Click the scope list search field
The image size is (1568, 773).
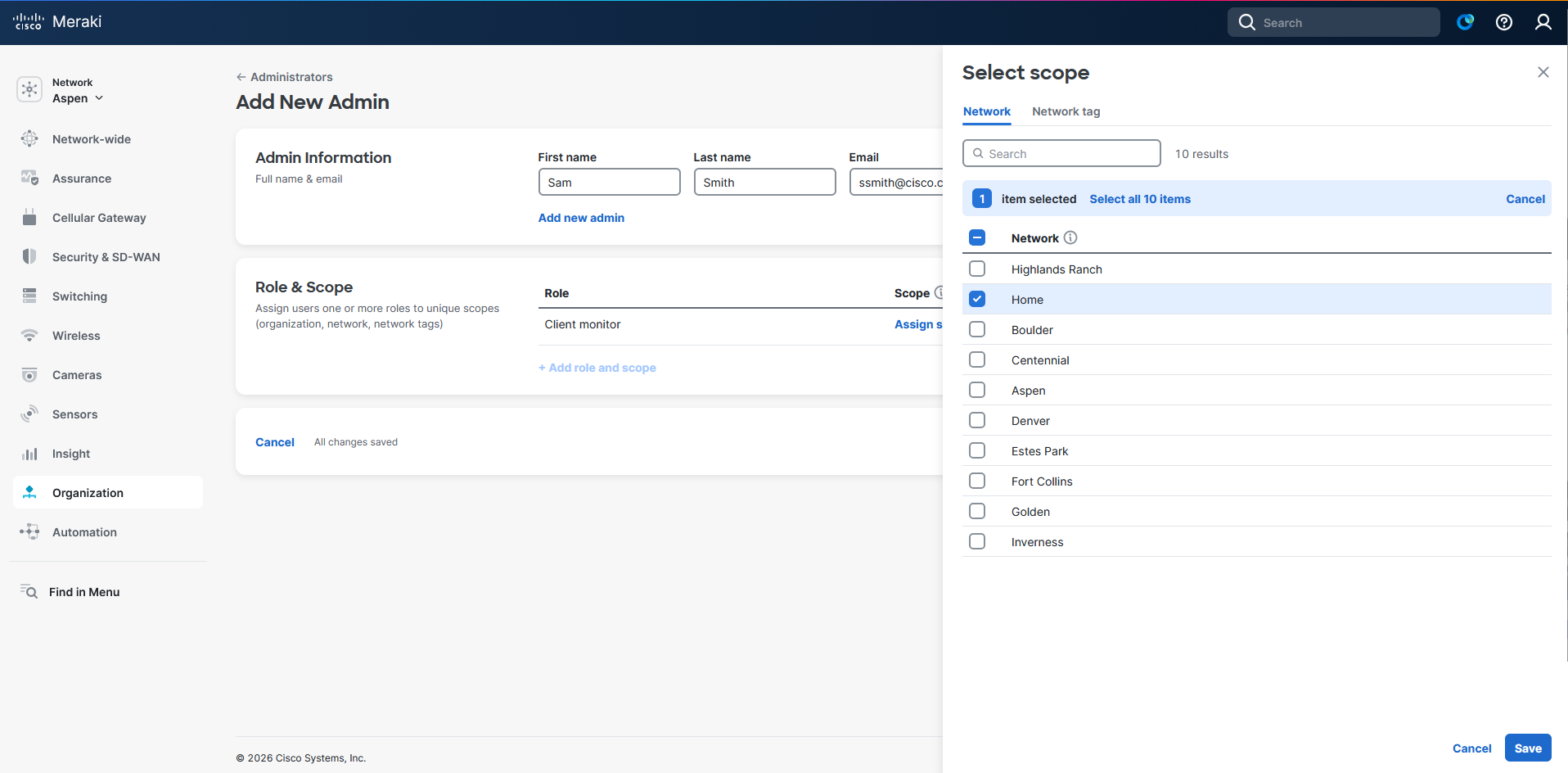(x=1061, y=153)
